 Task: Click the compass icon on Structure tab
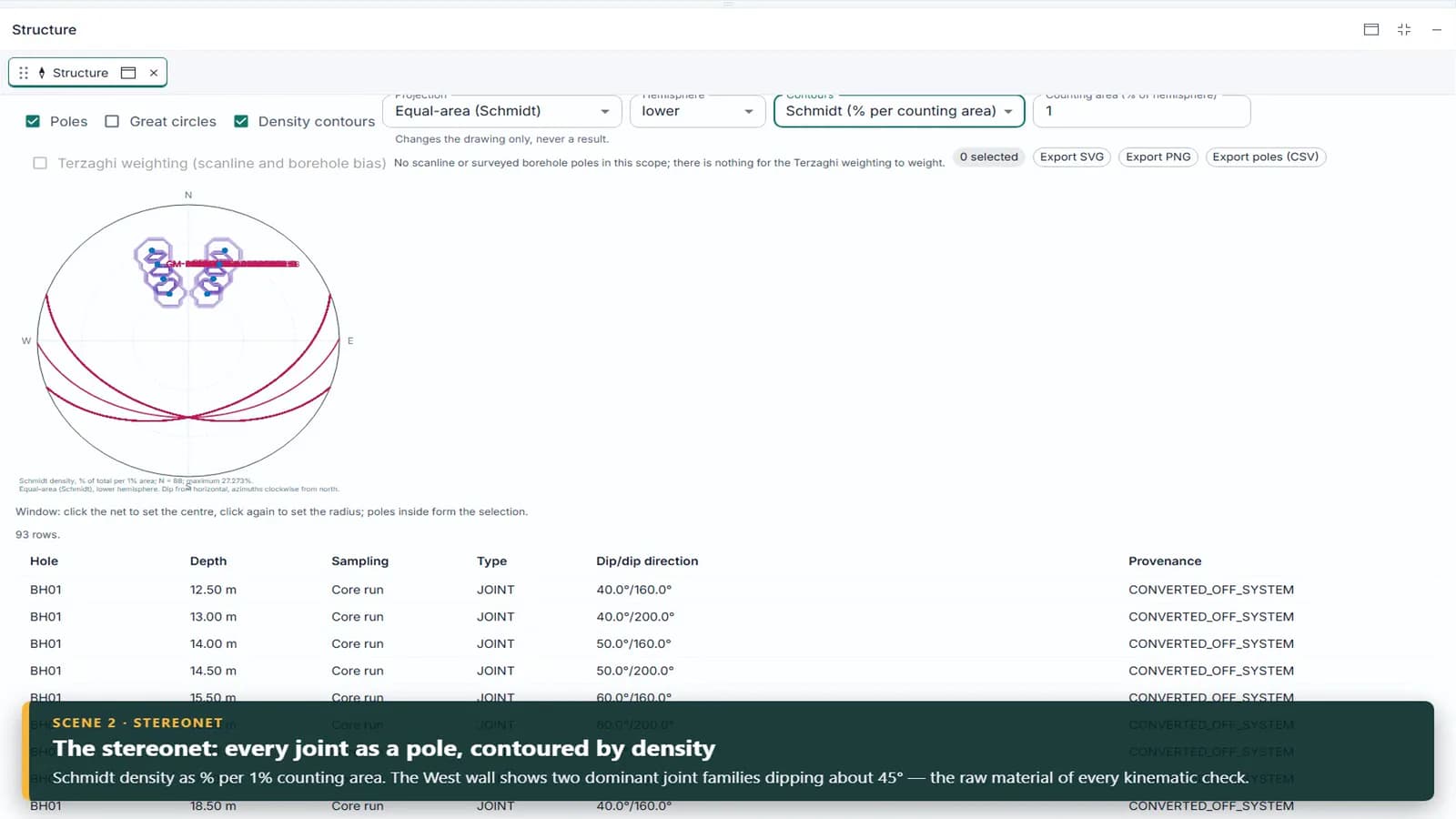click(x=42, y=73)
